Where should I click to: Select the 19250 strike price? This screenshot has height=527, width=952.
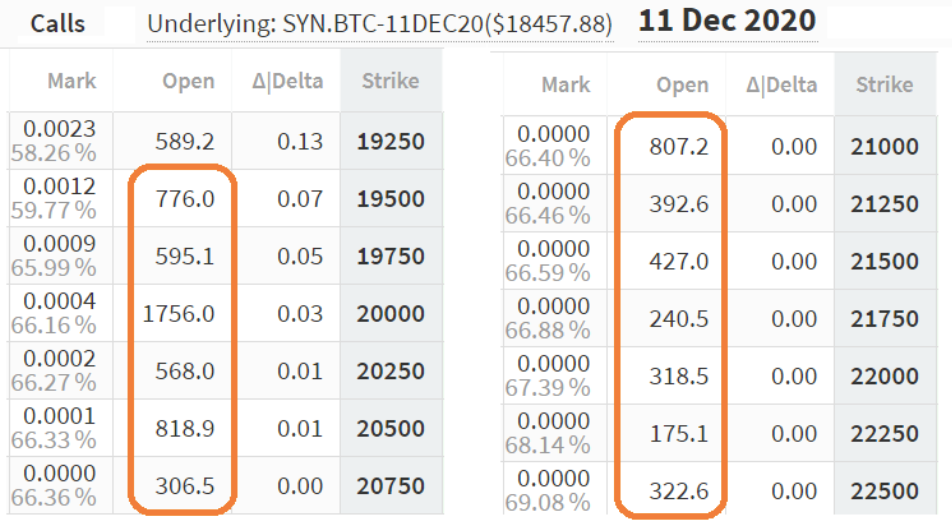coord(390,142)
